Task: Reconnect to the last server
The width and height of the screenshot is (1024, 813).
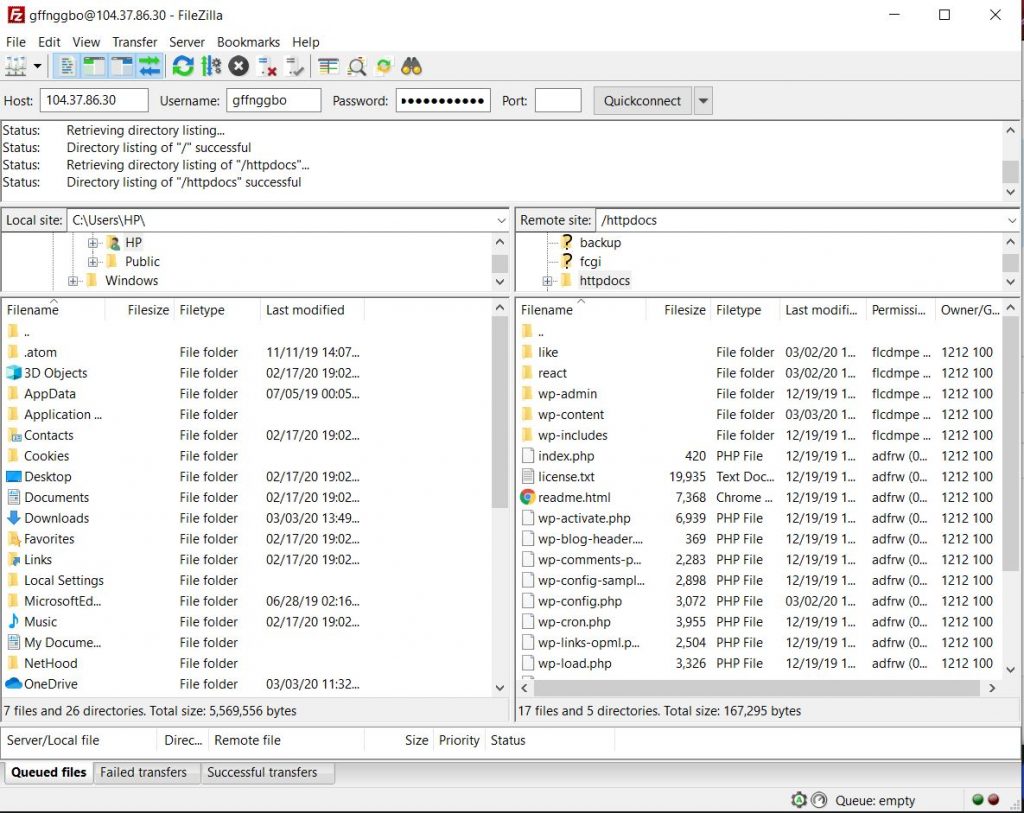Action: click(295, 67)
